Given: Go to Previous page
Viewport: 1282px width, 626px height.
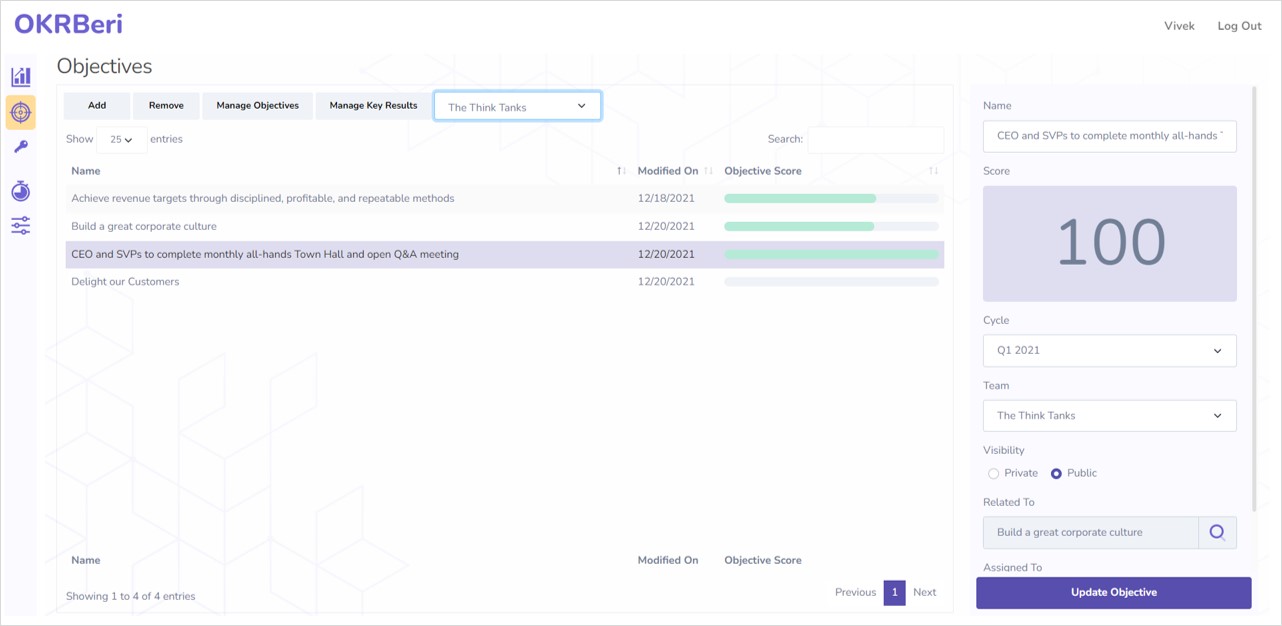Looking at the screenshot, I should [855, 592].
